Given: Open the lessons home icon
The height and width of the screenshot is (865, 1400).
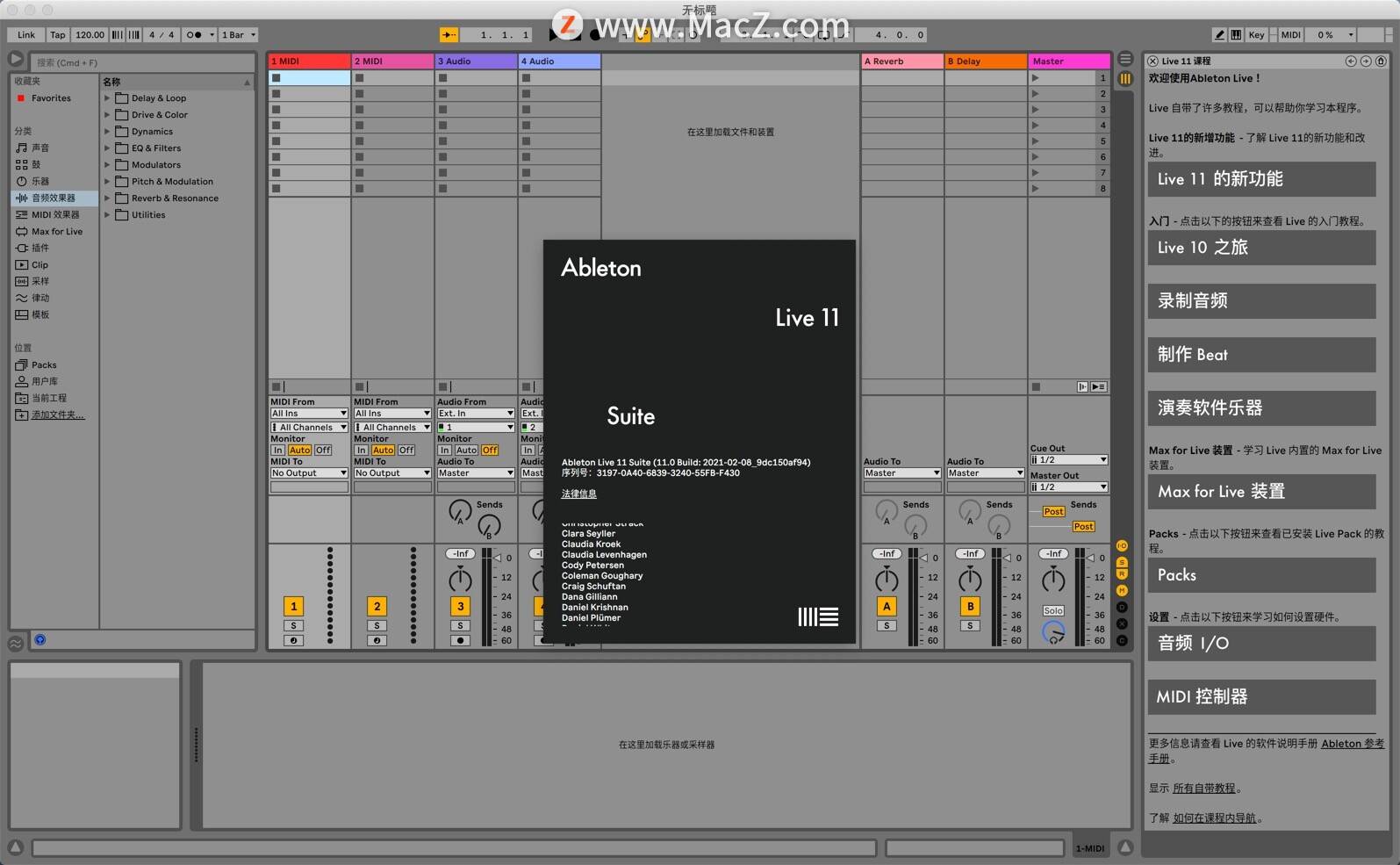Looking at the screenshot, I should point(1381,61).
